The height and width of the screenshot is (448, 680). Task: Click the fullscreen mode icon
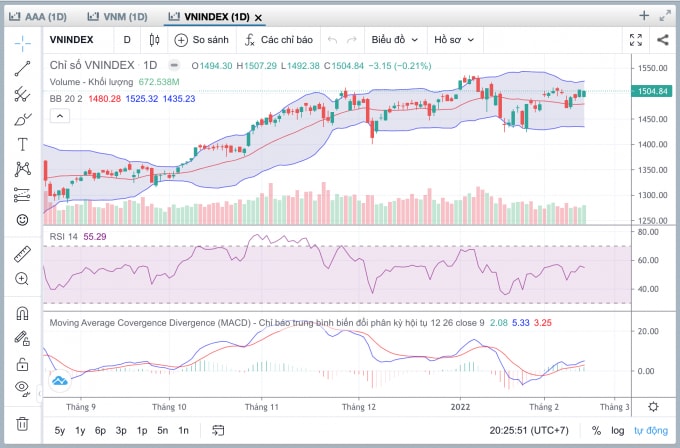(x=636, y=40)
